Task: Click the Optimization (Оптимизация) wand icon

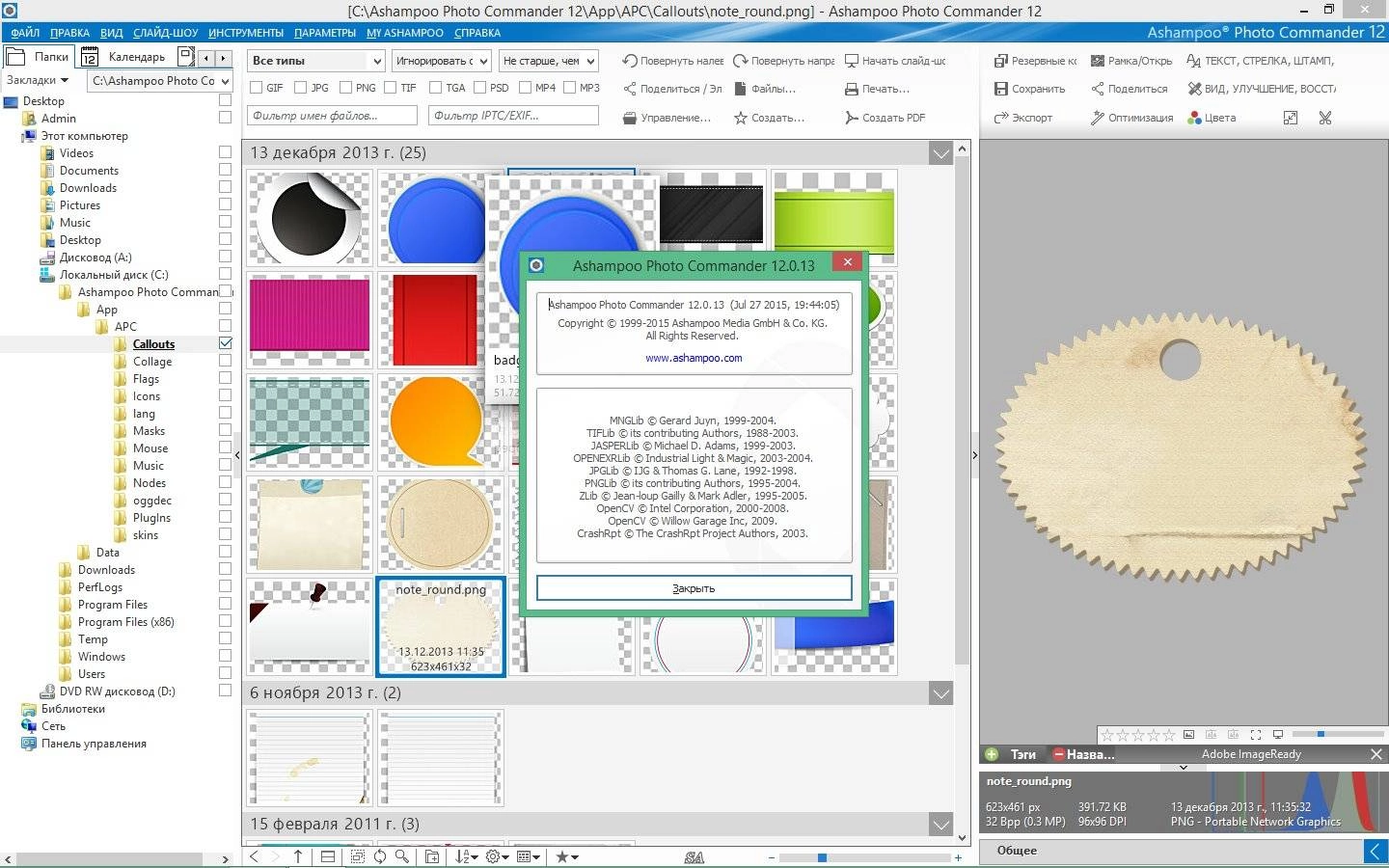Action: click(1098, 118)
